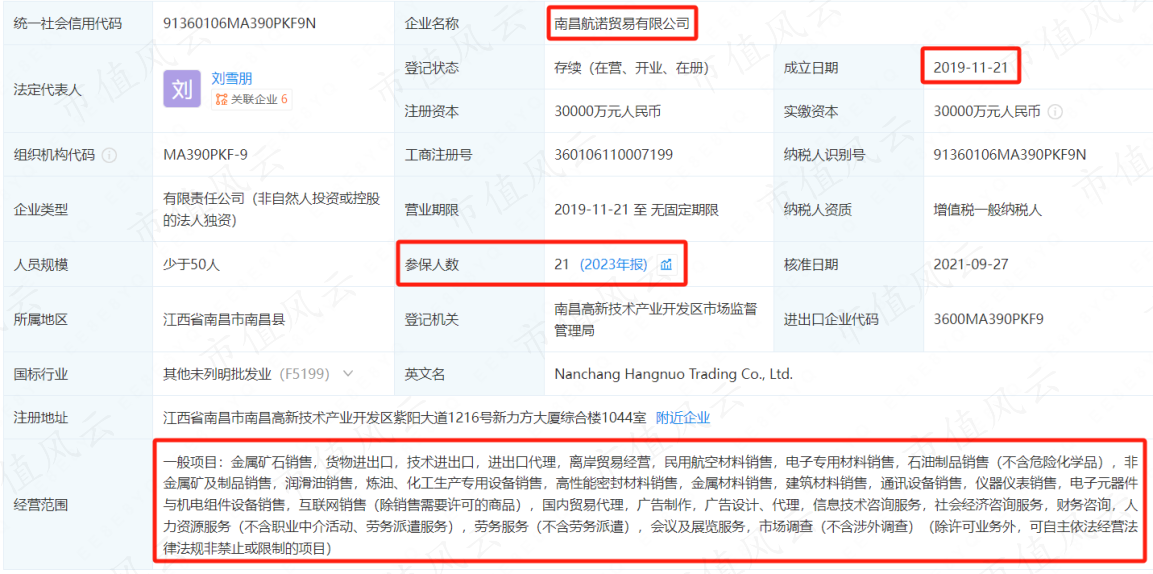This screenshot has height=574, width=1153.
Task: Click the 经营范围 business scope paragraph
Action: (x=651, y=506)
